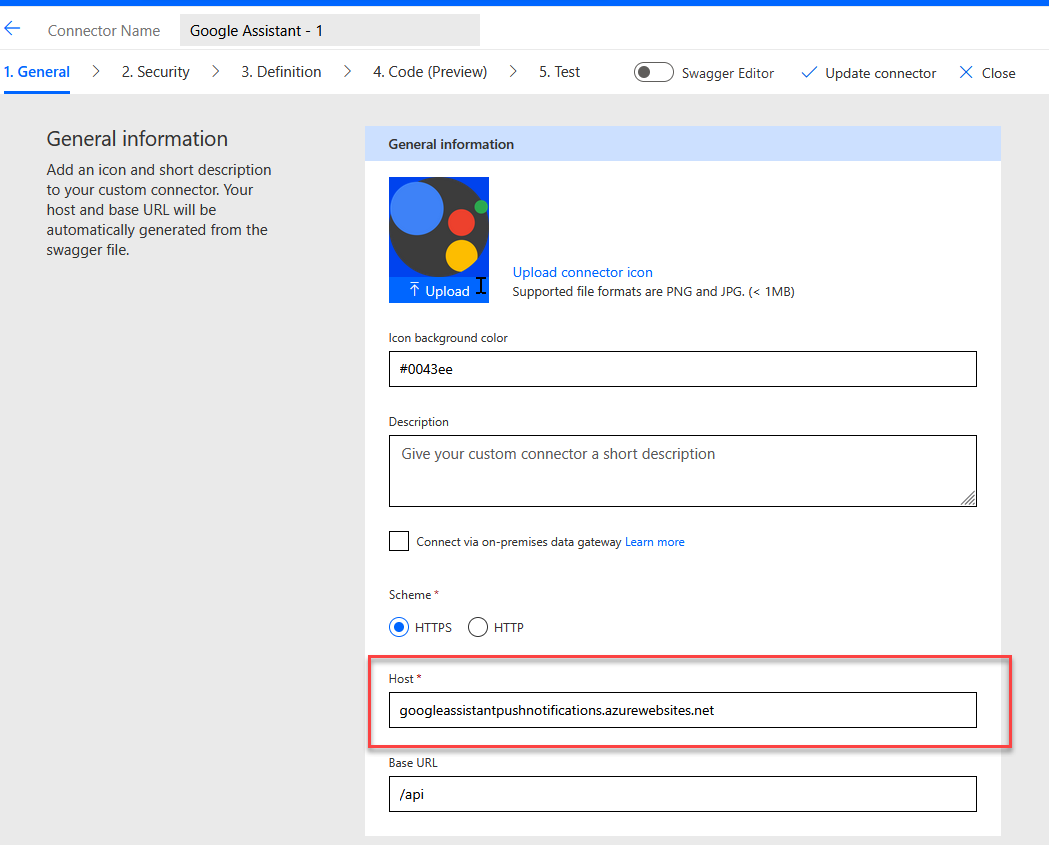
Task: Select the HTTPS scheme radio button
Action: click(x=399, y=628)
